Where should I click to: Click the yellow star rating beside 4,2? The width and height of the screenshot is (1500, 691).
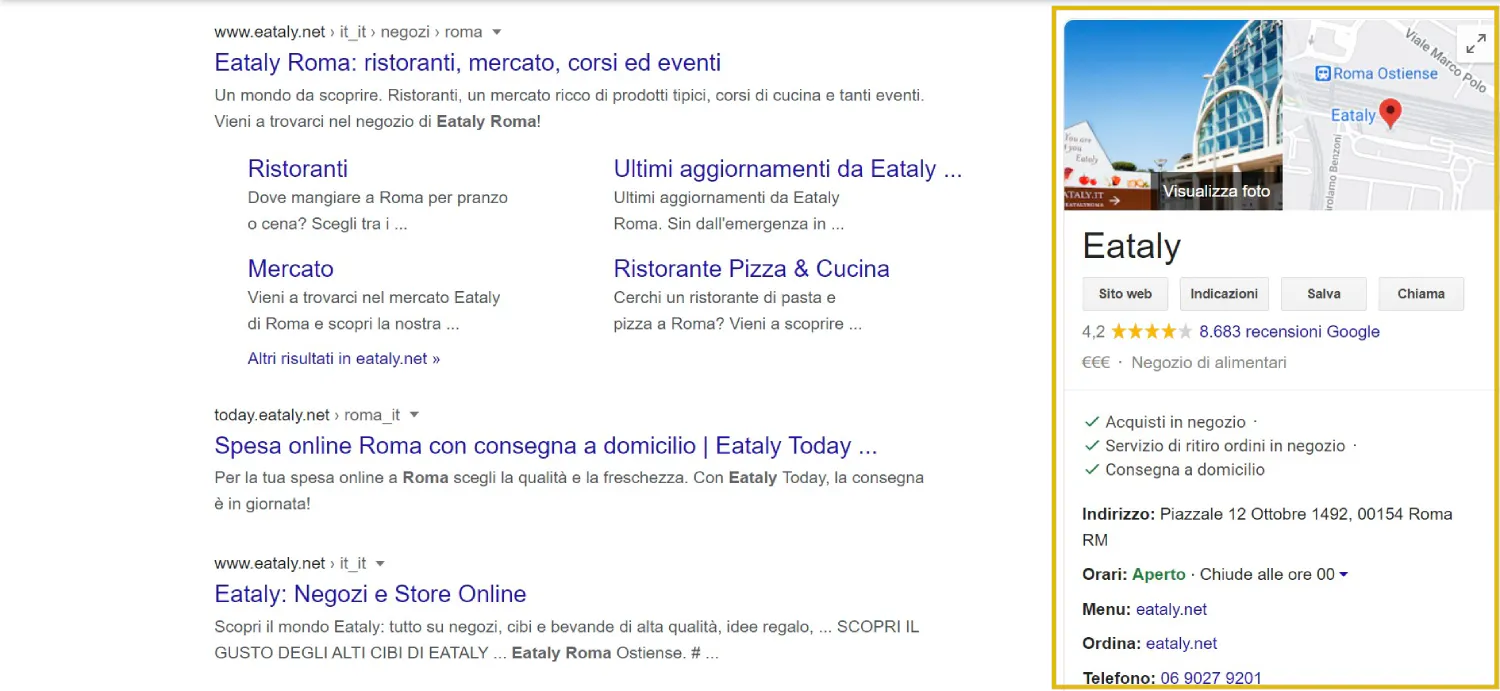click(x=1151, y=331)
